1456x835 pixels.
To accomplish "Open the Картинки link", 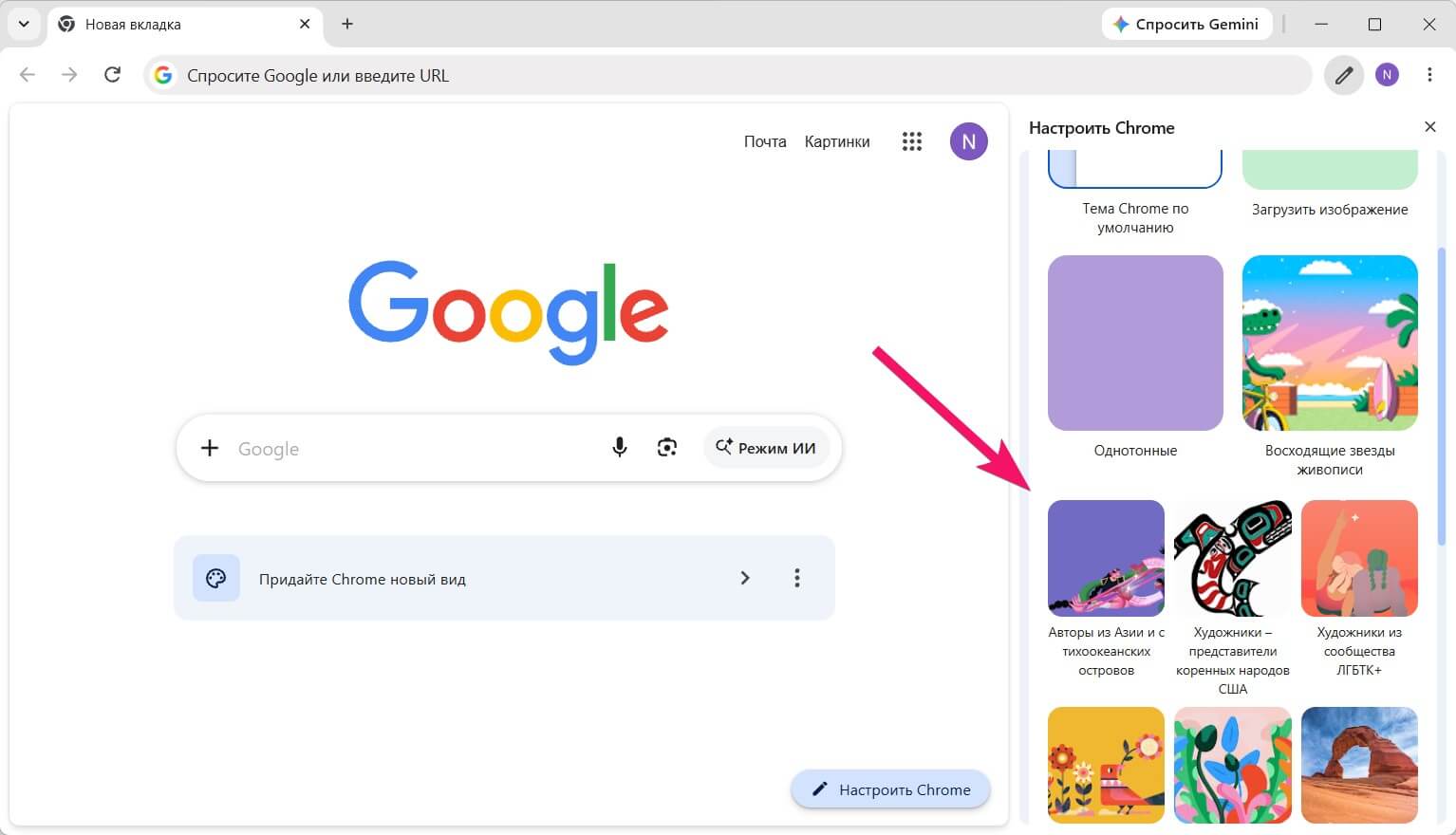I will (837, 141).
